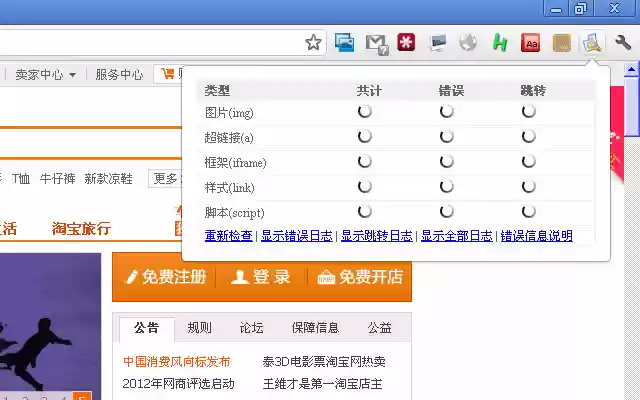
Task: Open the screen capture extension icon
Action: tap(344, 42)
